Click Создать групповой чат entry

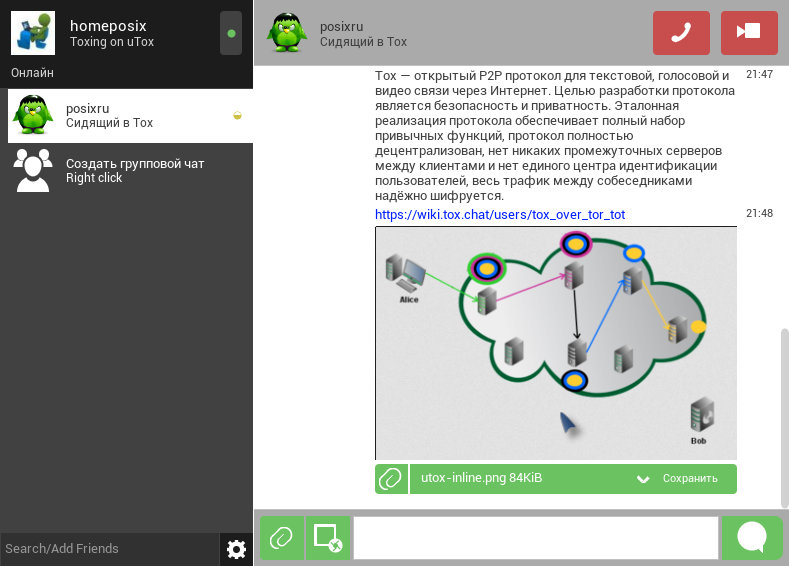point(130,171)
